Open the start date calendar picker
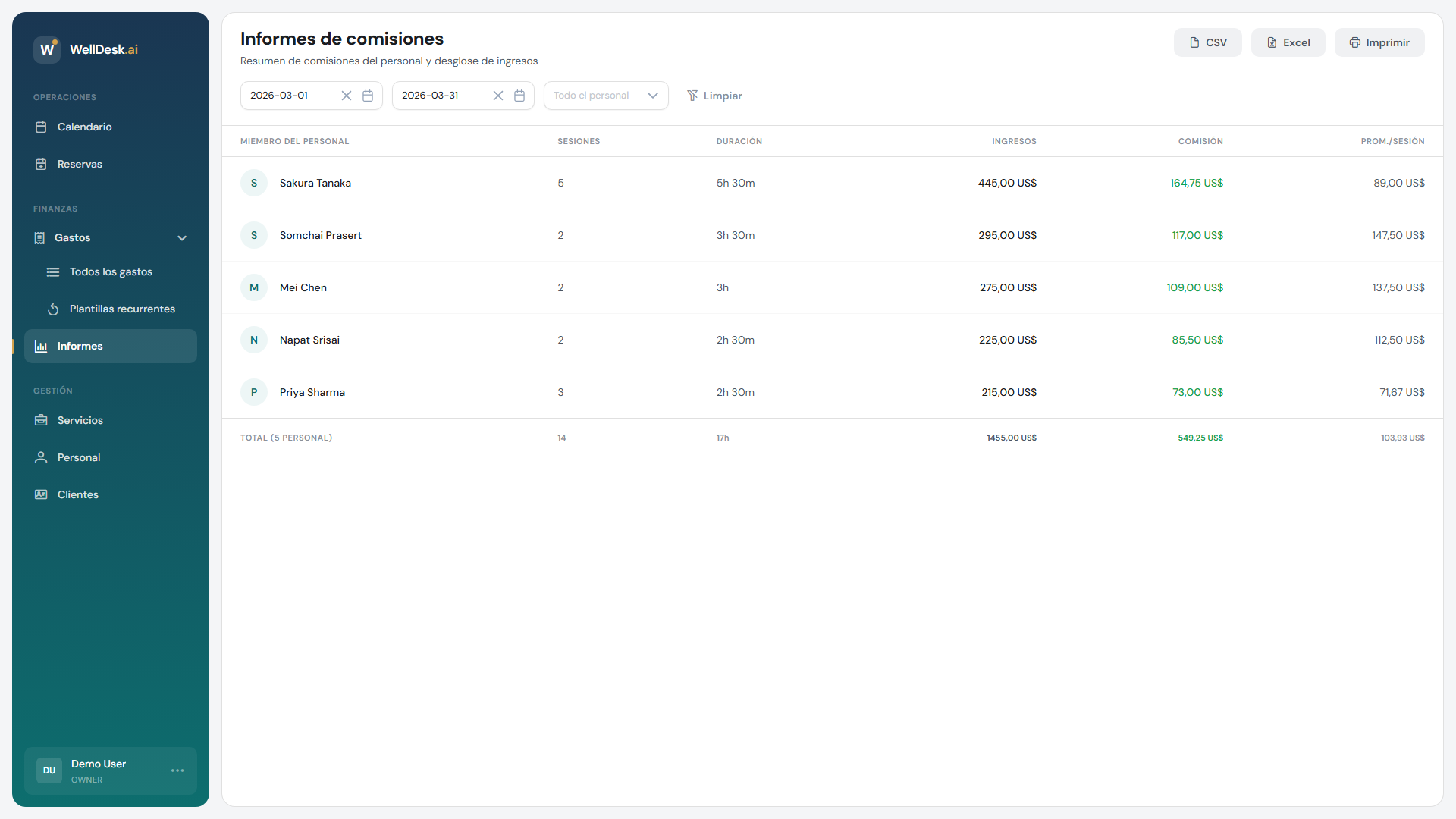This screenshot has height=819, width=1456. point(368,96)
